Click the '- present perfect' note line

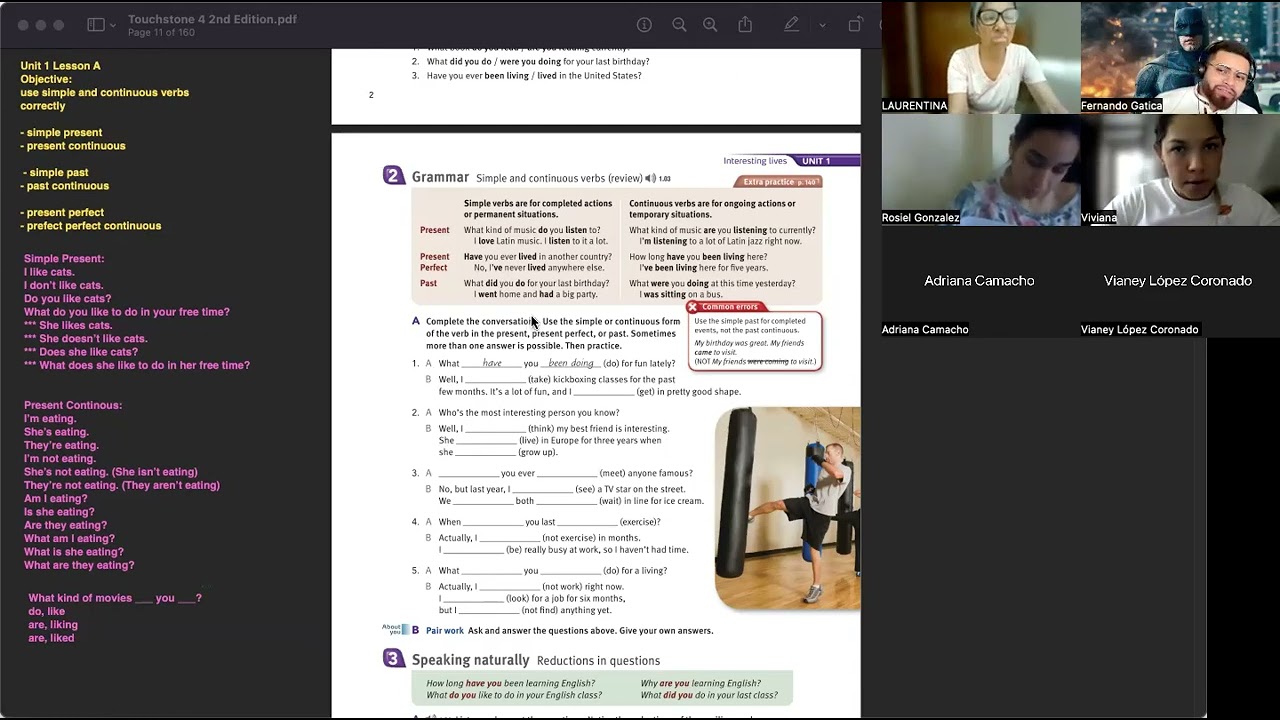click(x=62, y=212)
